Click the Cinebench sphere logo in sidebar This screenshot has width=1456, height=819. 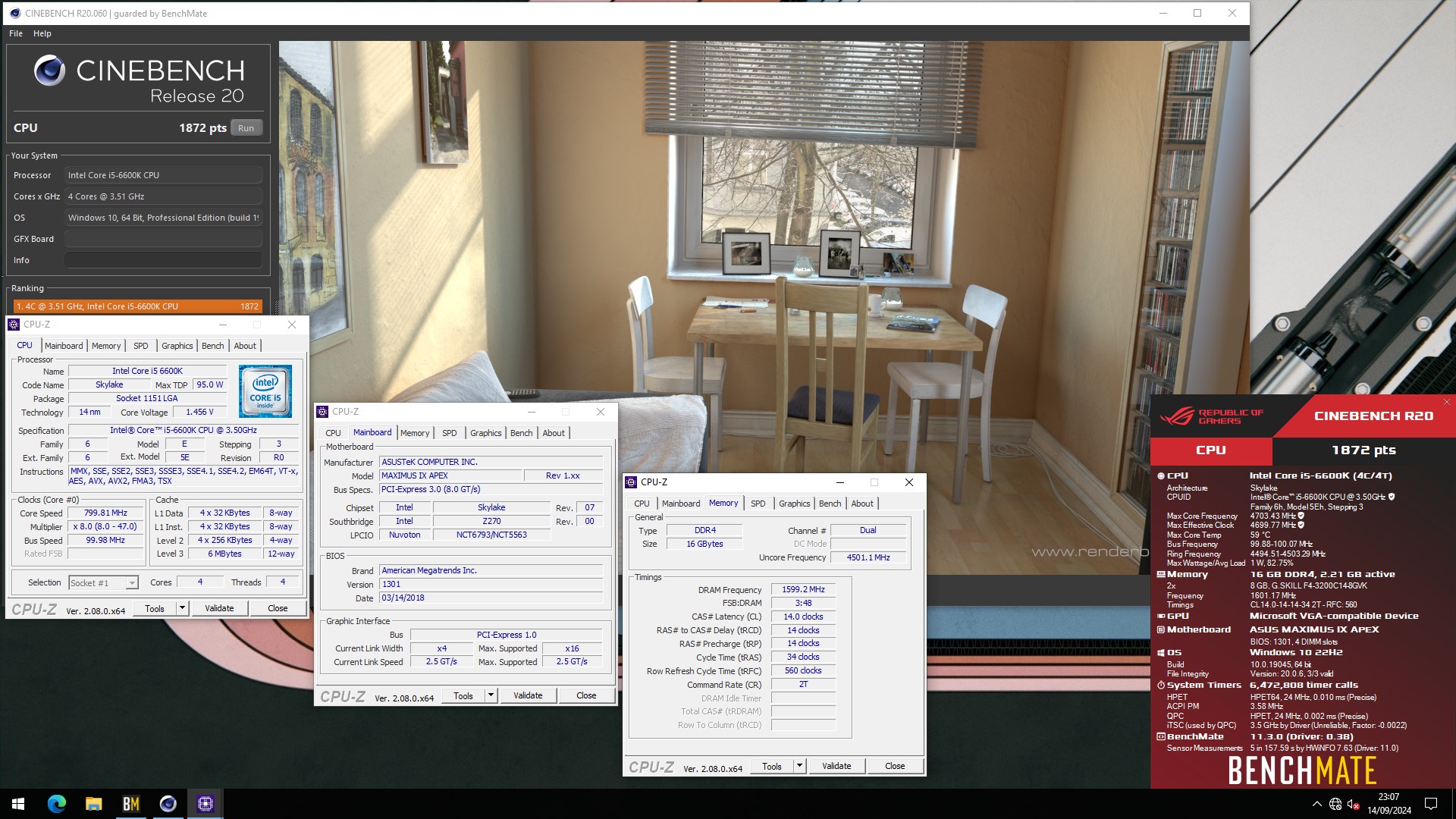[50, 71]
